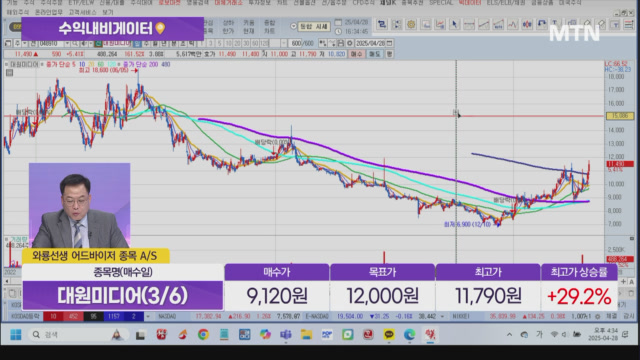Click the left arrow of chart horizontal scrollbar
Image resolution: width=640 pixels, height=360 pixels.
coord(7,281)
